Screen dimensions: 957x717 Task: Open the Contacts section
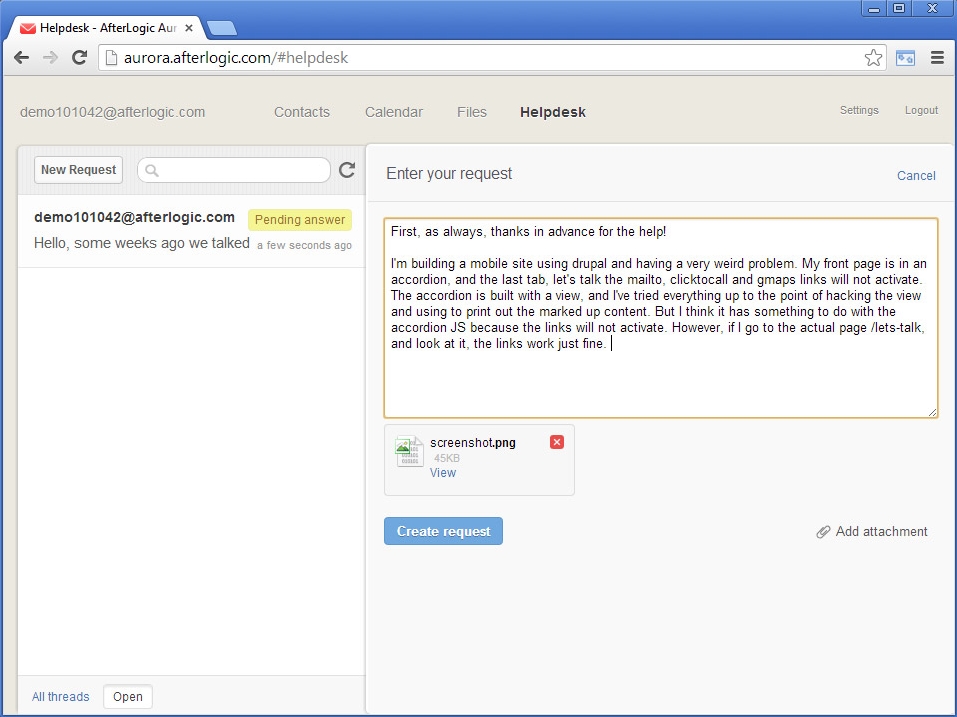pos(302,112)
